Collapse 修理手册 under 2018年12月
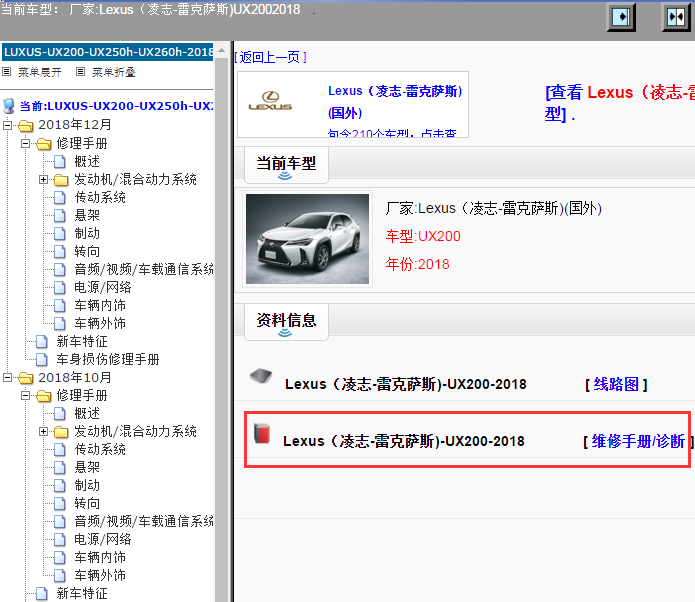The width and height of the screenshot is (695, 602). (25, 143)
